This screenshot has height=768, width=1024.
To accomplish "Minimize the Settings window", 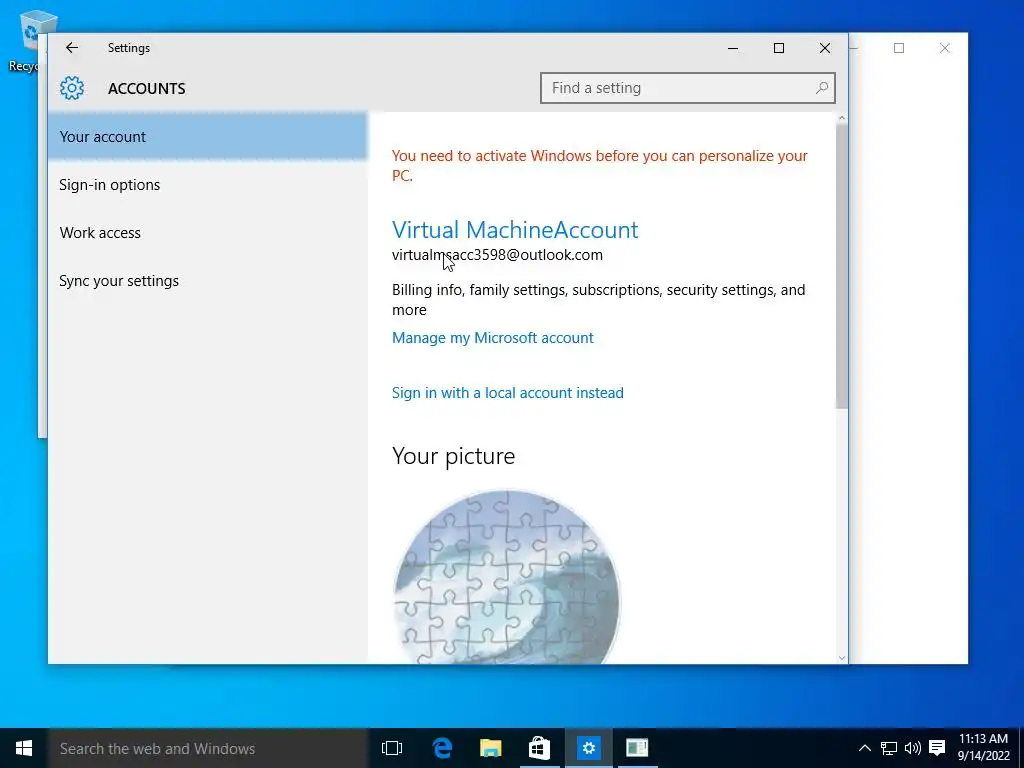I will tap(733, 48).
